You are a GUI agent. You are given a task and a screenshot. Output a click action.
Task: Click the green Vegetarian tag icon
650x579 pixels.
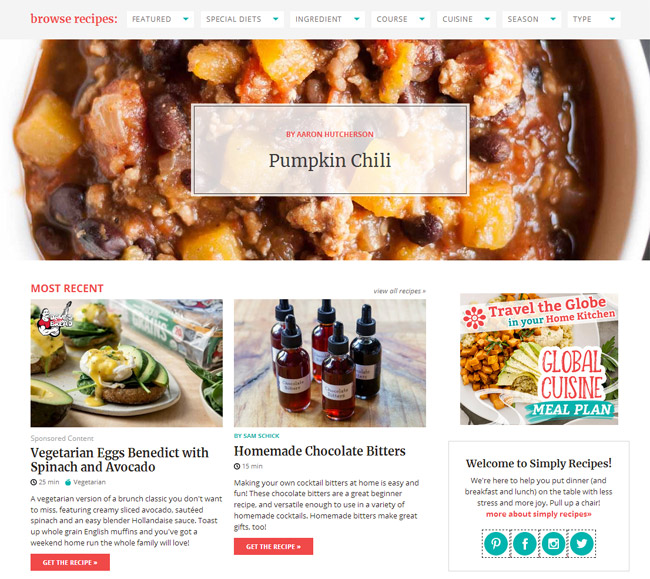tap(68, 482)
